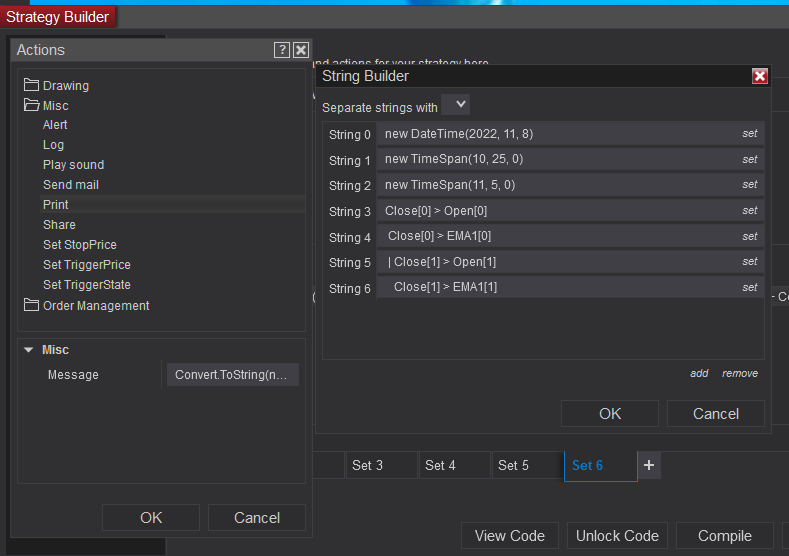Switch to the Set 3 tab
Screen dimensions: 789x556
coord(367,465)
